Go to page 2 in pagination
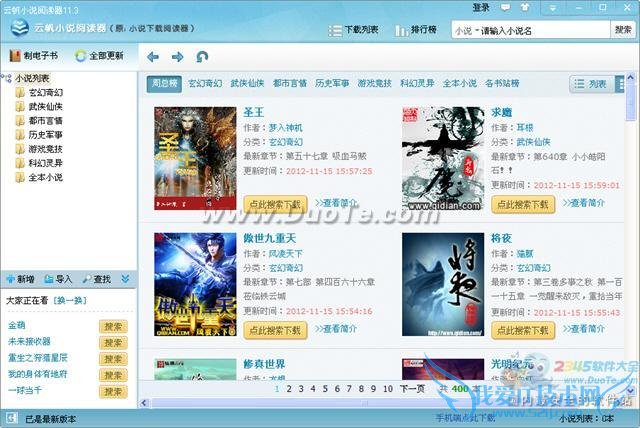Screen dimensions: 640x428 tap(289, 389)
